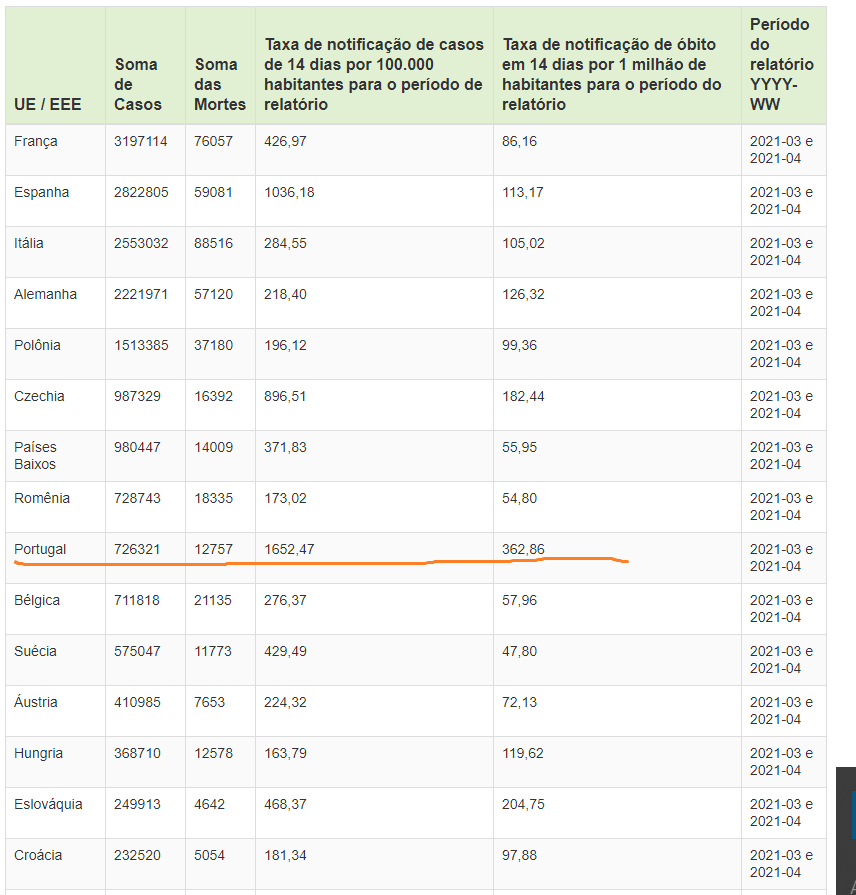Click the 'UE / EEE' column header
This screenshot has width=856, height=895.
[48, 104]
